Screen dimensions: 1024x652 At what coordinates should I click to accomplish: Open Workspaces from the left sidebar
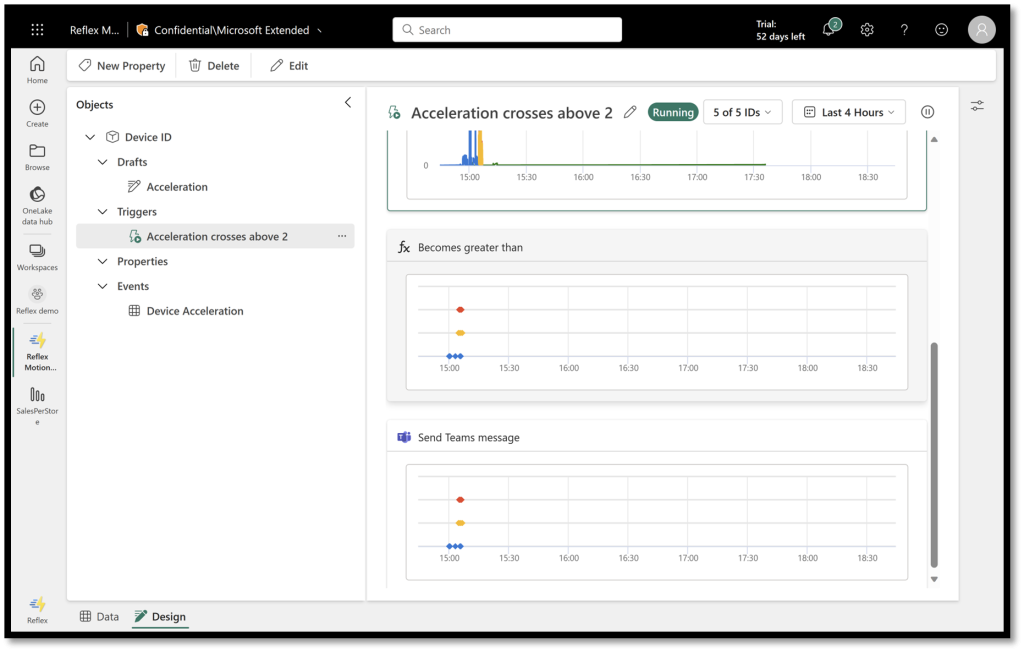click(x=37, y=257)
